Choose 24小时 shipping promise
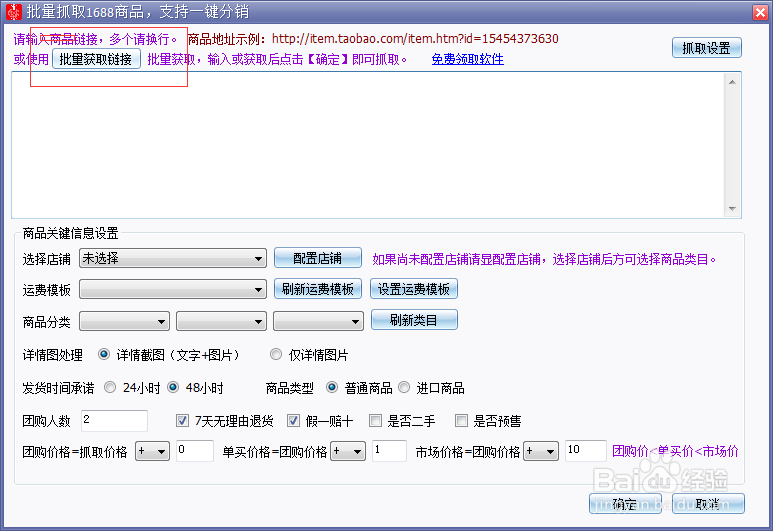 110,388
